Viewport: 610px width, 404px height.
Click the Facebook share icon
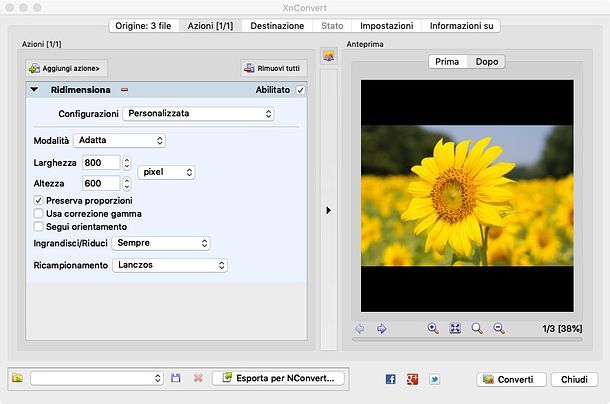[x=390, y=379]
